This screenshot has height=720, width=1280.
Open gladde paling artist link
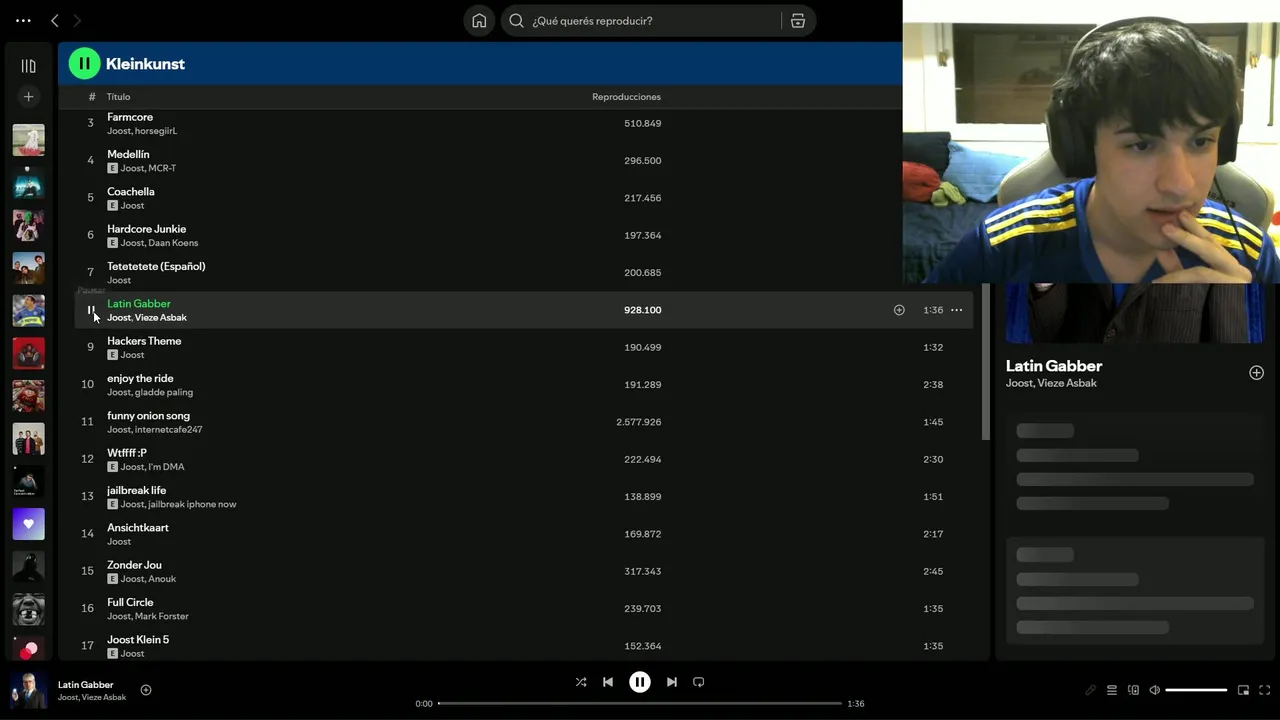coord(164,392)
